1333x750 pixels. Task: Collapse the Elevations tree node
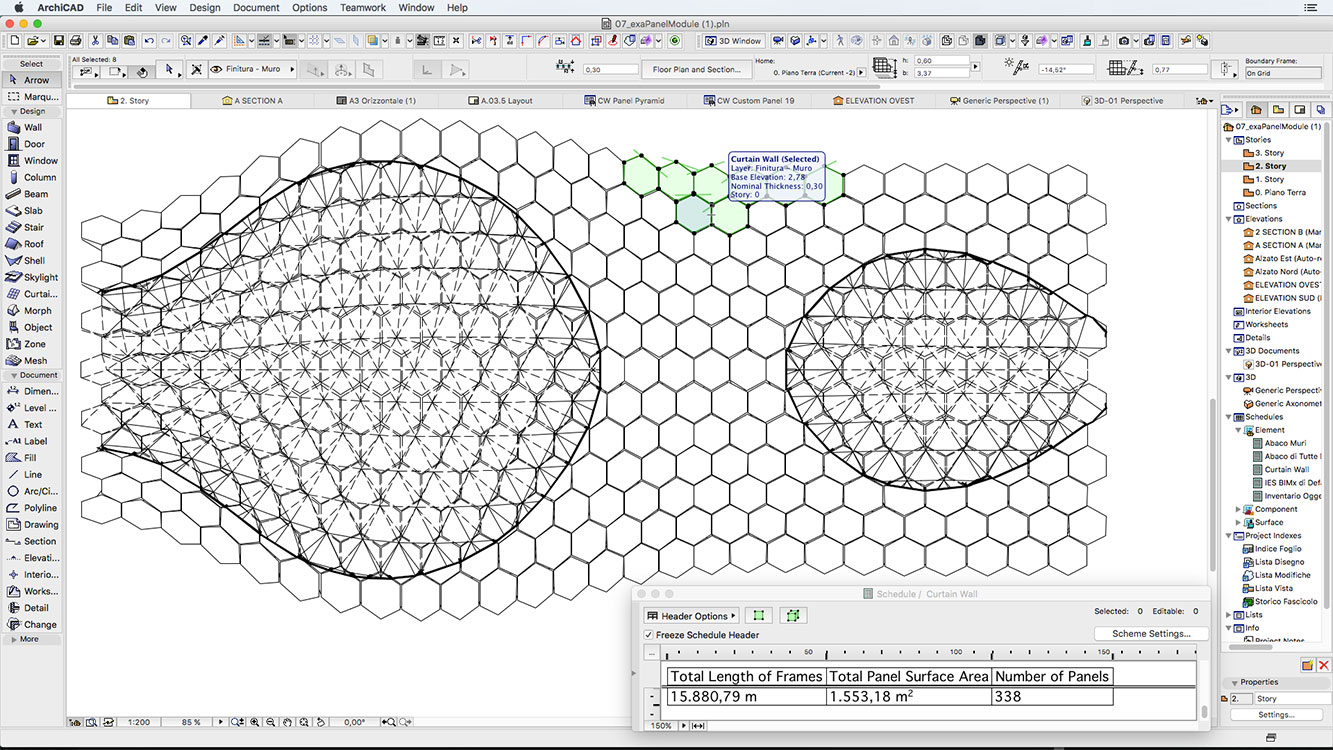1229,219
